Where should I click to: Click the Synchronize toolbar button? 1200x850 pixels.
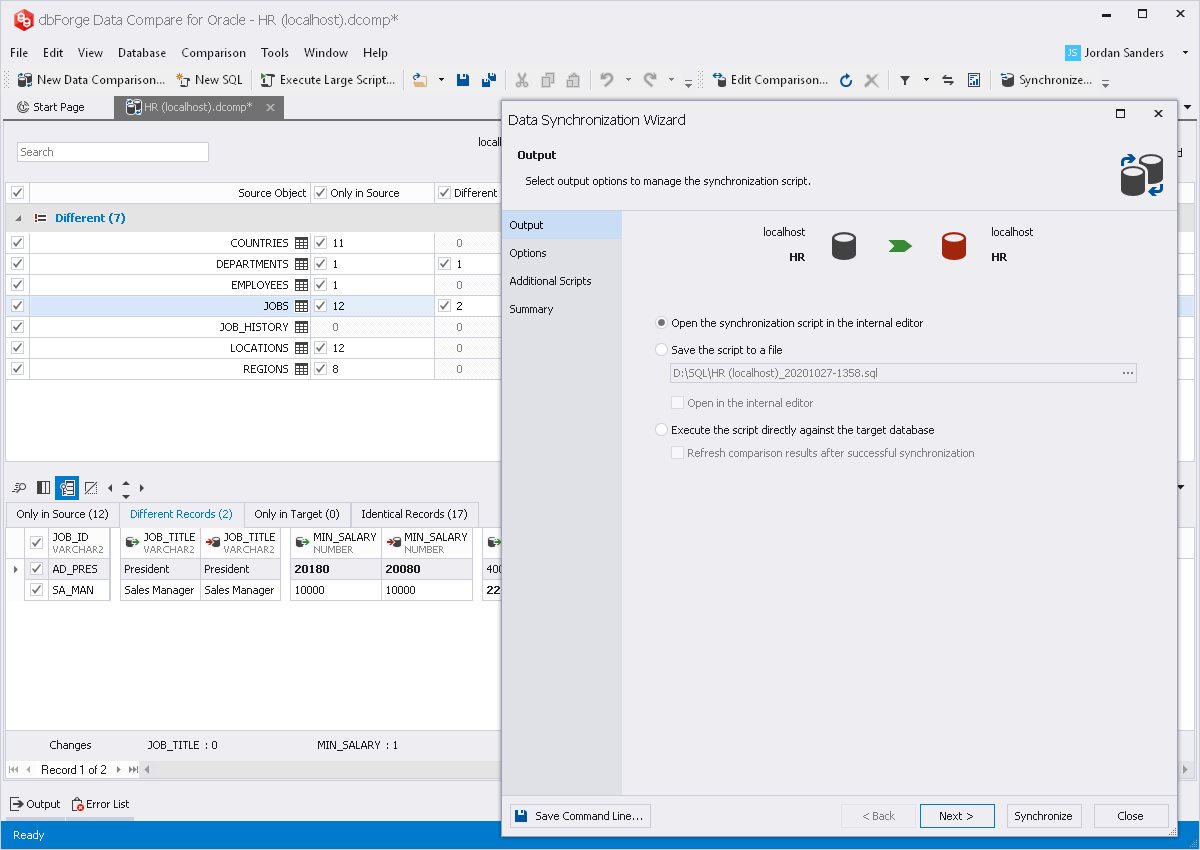1046,80
